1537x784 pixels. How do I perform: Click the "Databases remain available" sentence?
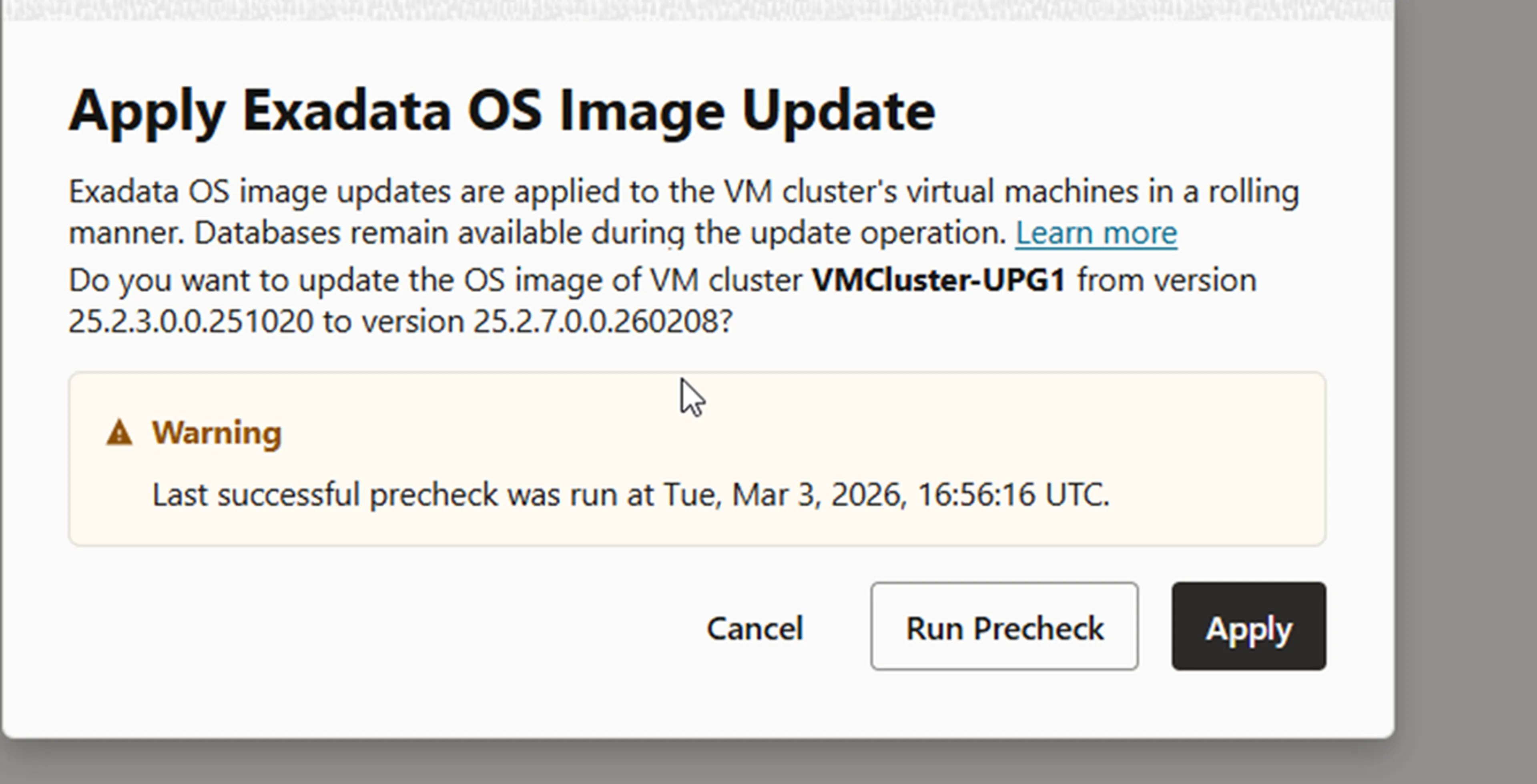[600, 232]
